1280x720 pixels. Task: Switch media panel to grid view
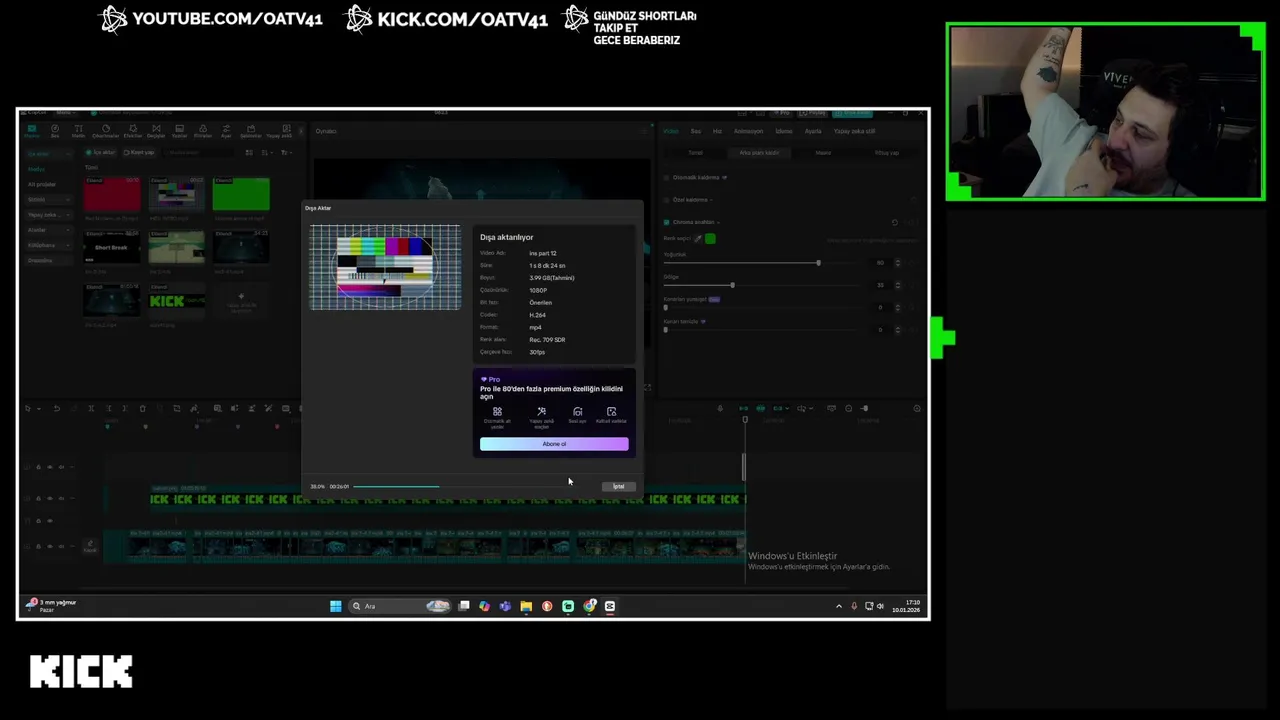point(249,153)
